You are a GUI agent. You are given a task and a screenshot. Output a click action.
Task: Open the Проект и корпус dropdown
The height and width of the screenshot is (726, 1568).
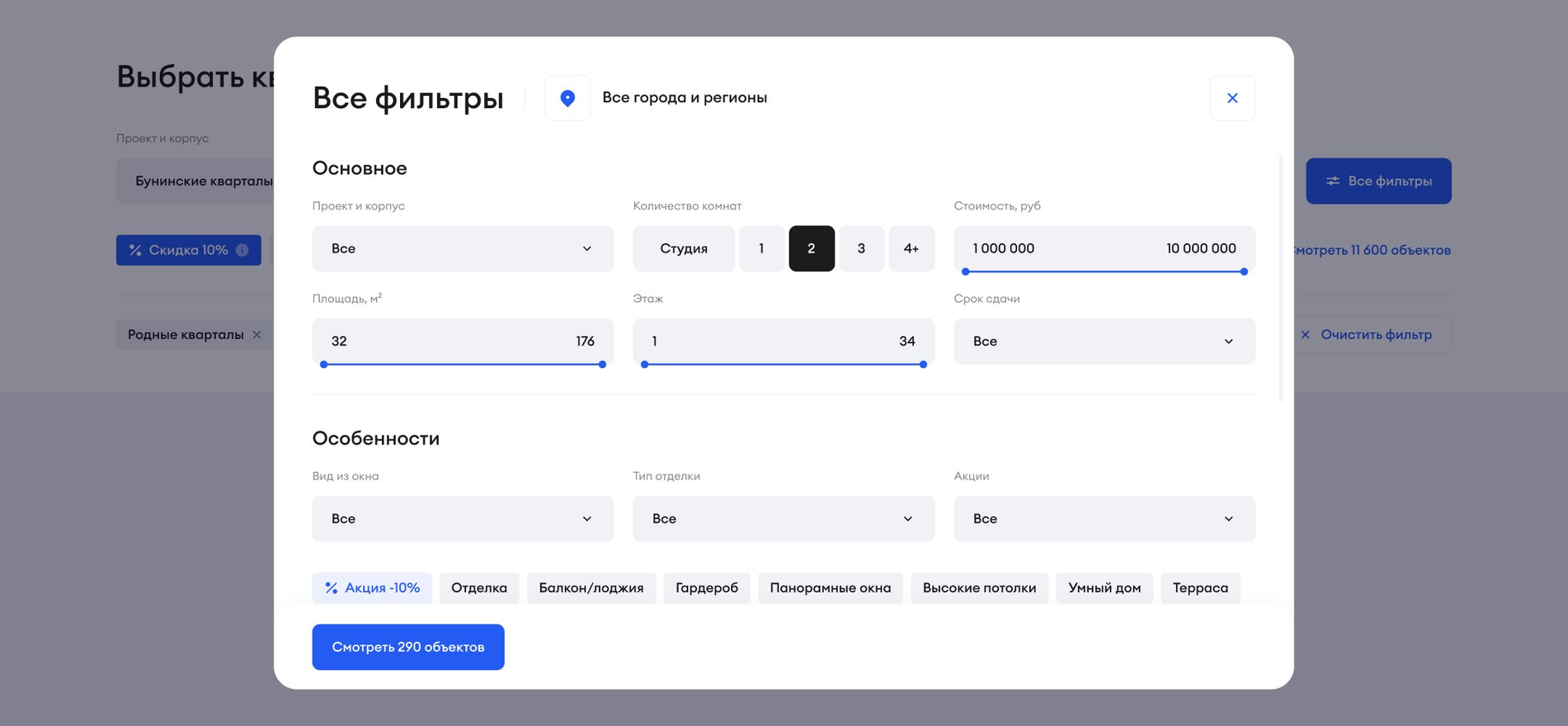462,248
